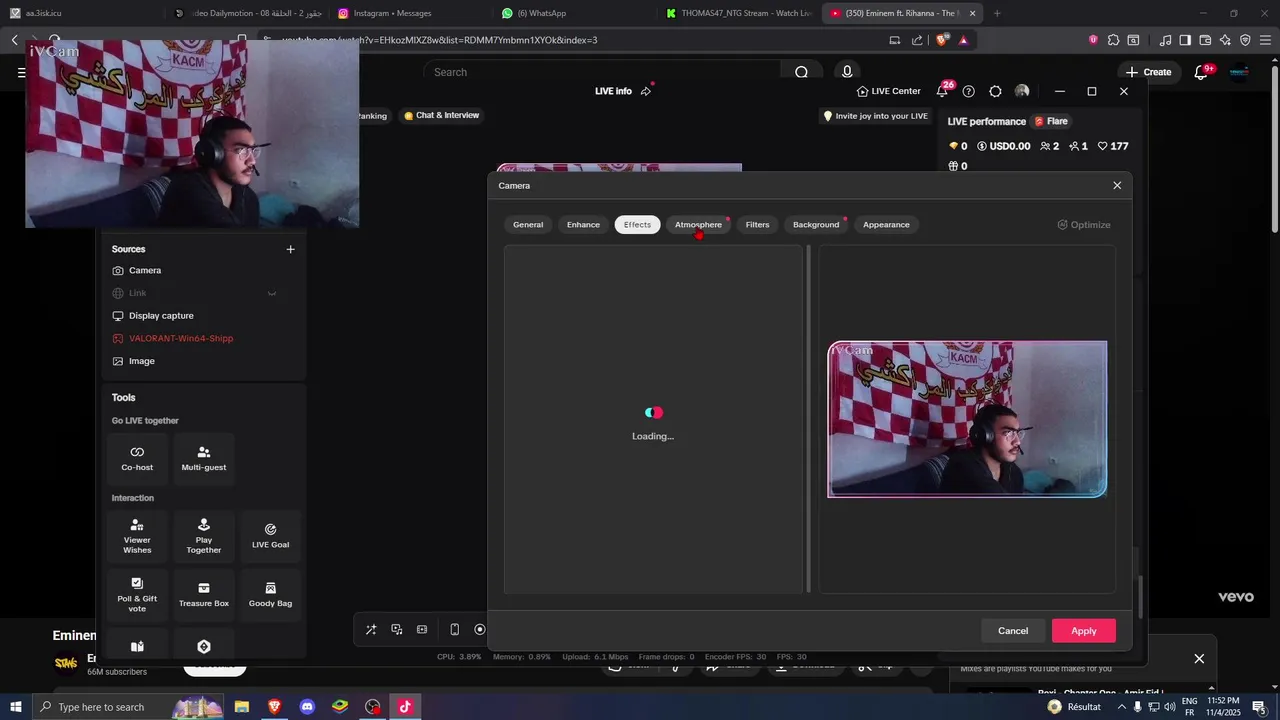Viewport: 1280px width, 720px height.
Task: Switch to the Enhance tab
Action: [x=583, y=225]
